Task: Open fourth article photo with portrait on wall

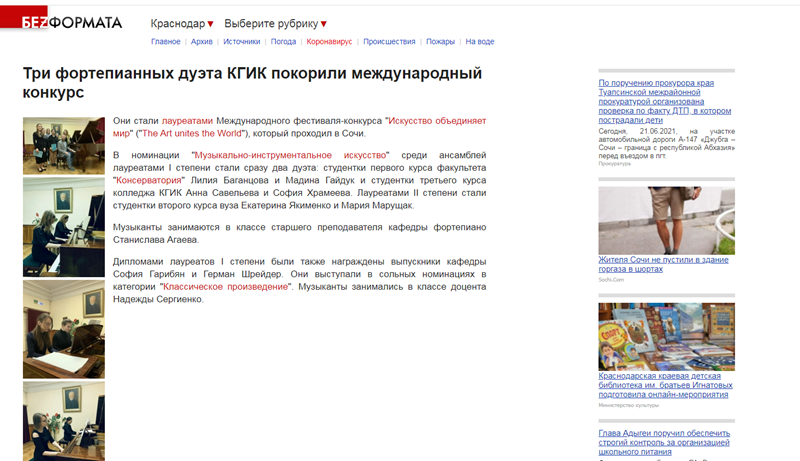Action: tap(64, 421)
